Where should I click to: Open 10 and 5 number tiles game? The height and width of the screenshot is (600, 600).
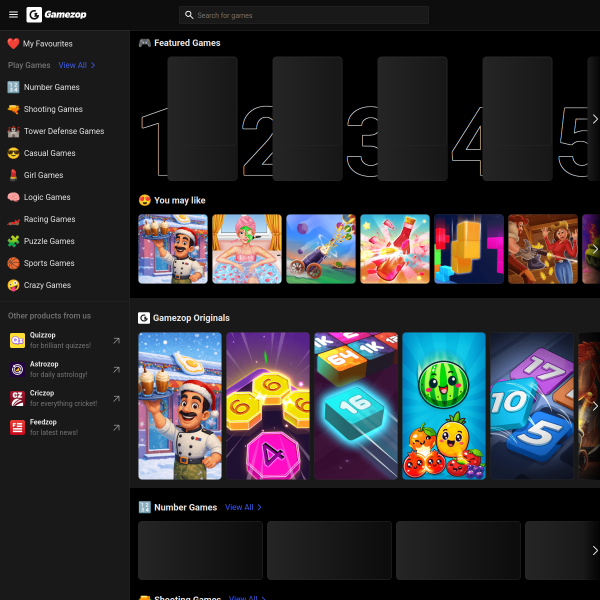532,406
